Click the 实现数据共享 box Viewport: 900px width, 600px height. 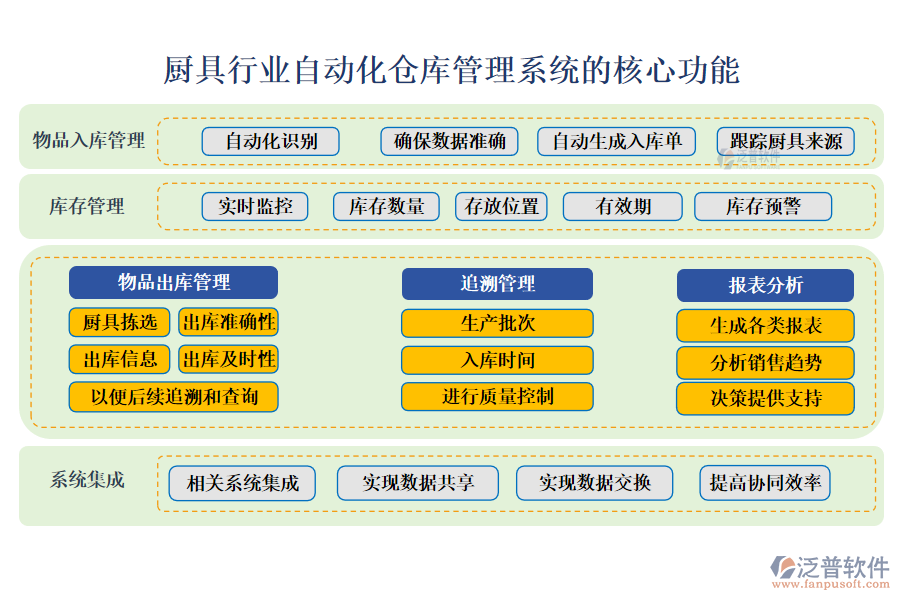pyautogui.click(x=417, y=483)
